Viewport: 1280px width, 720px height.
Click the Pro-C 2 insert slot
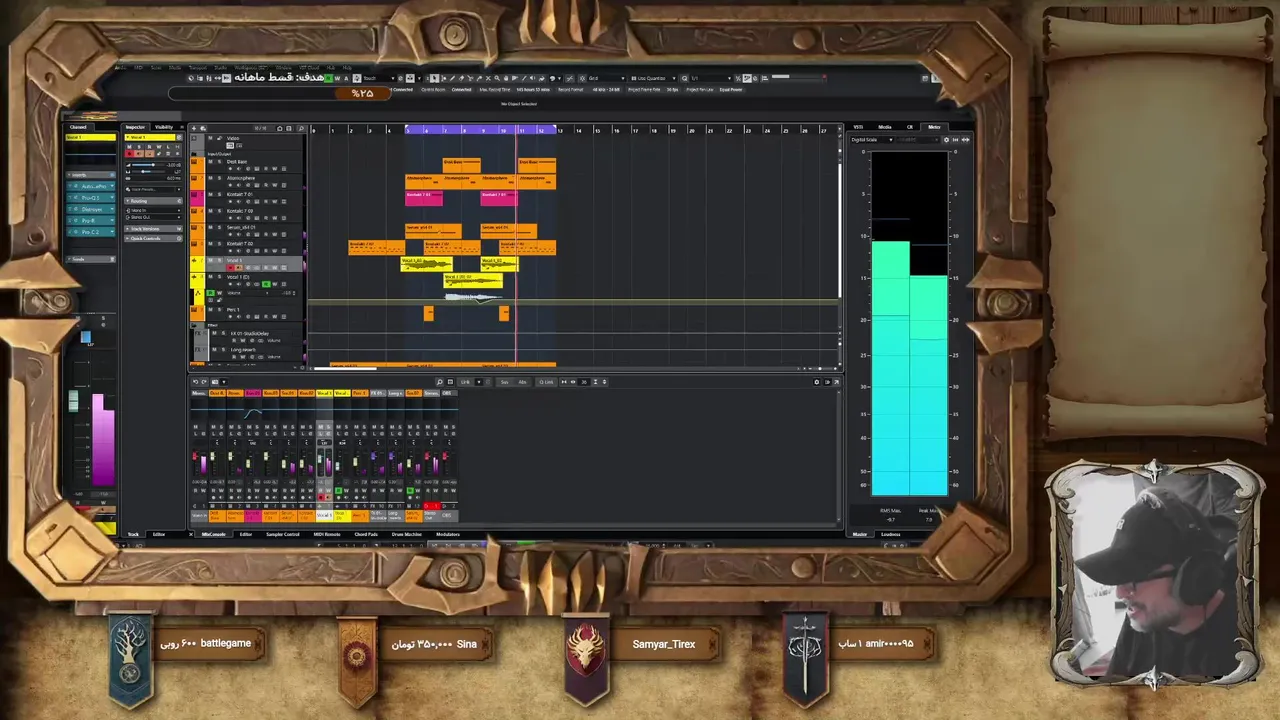pos(91,232)
